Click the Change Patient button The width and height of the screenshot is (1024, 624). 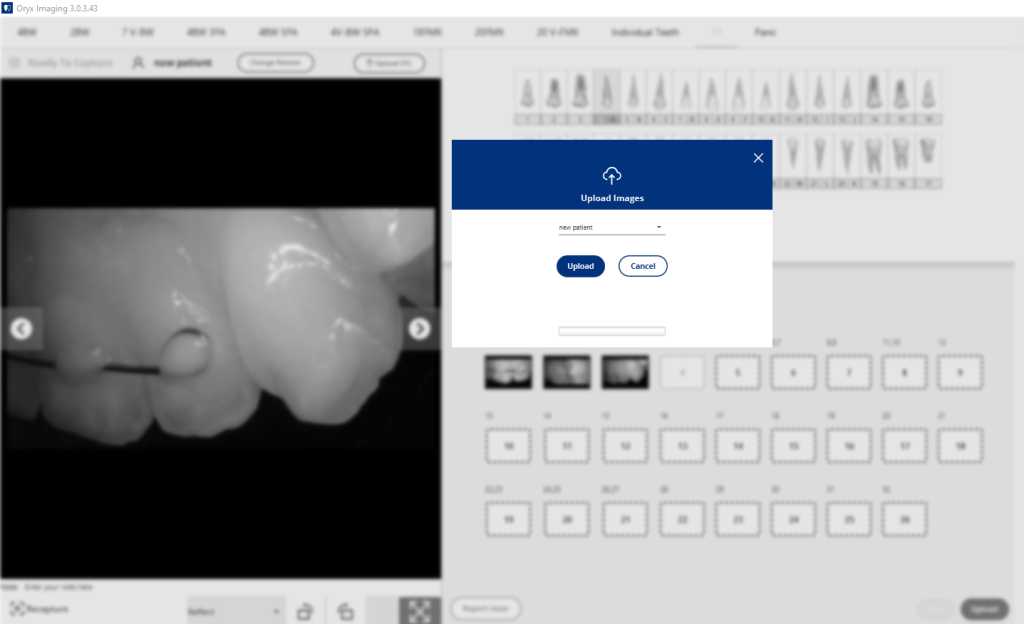click(275, 63)
